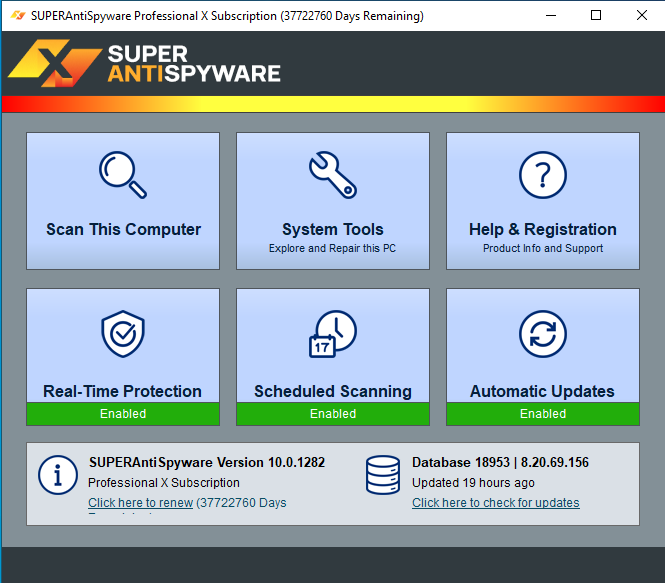This screenshot has width=665, height=583.
Task: Click the circular arrows update icon
Action: coord(543,334)
